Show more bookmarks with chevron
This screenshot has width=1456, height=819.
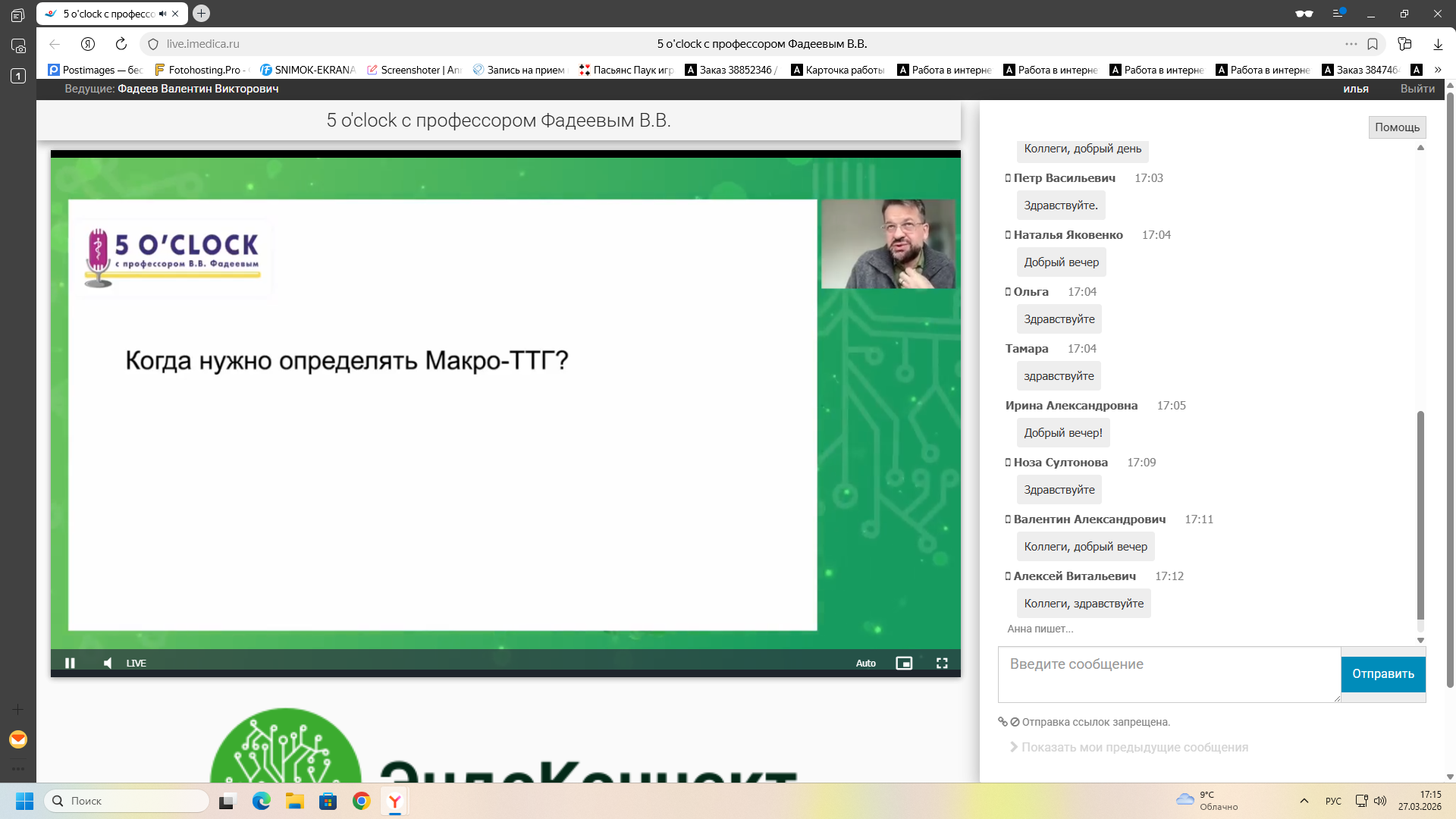point(1438,69)
